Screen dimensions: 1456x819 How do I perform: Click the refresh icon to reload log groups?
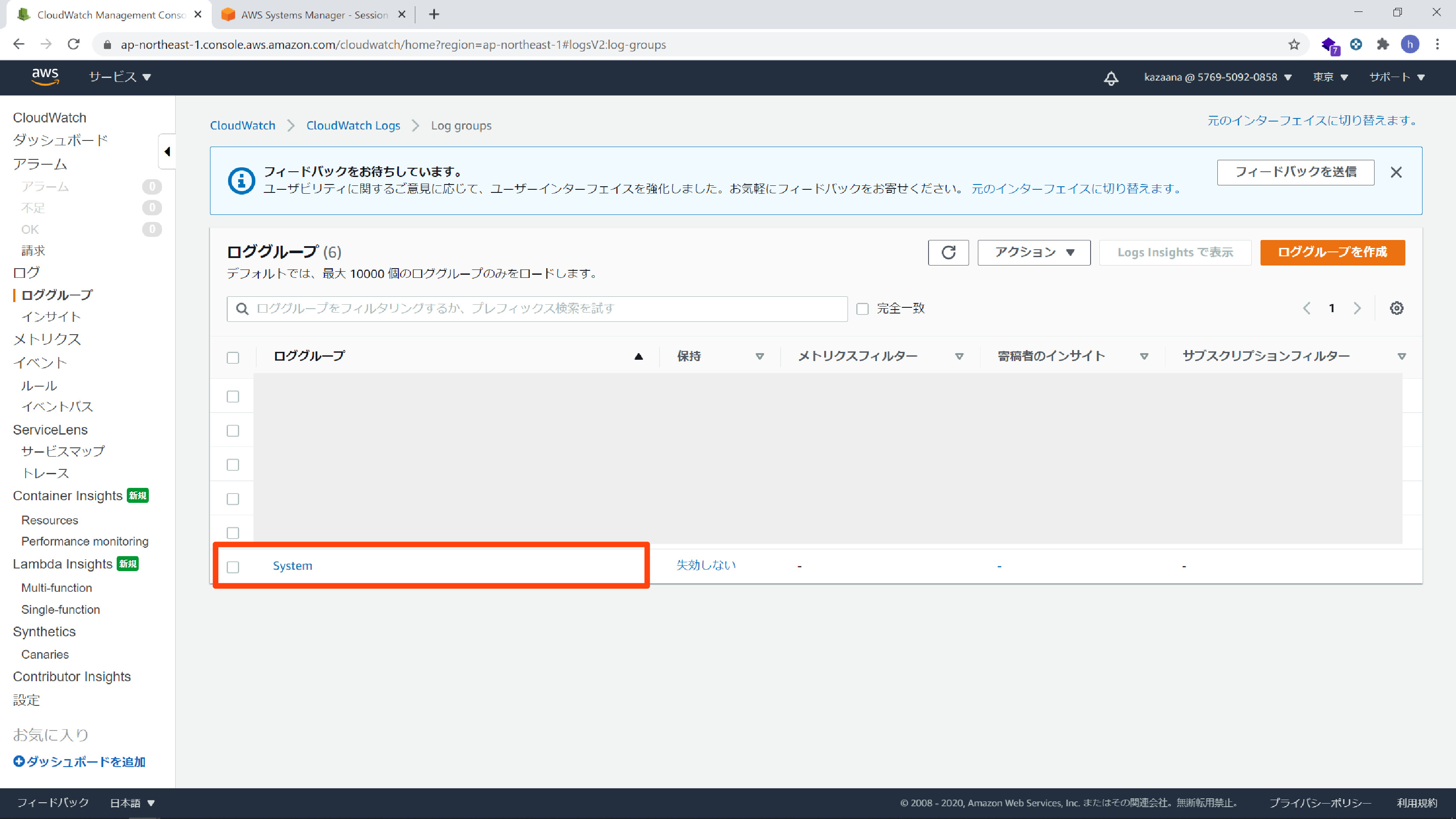coord(948,252)
